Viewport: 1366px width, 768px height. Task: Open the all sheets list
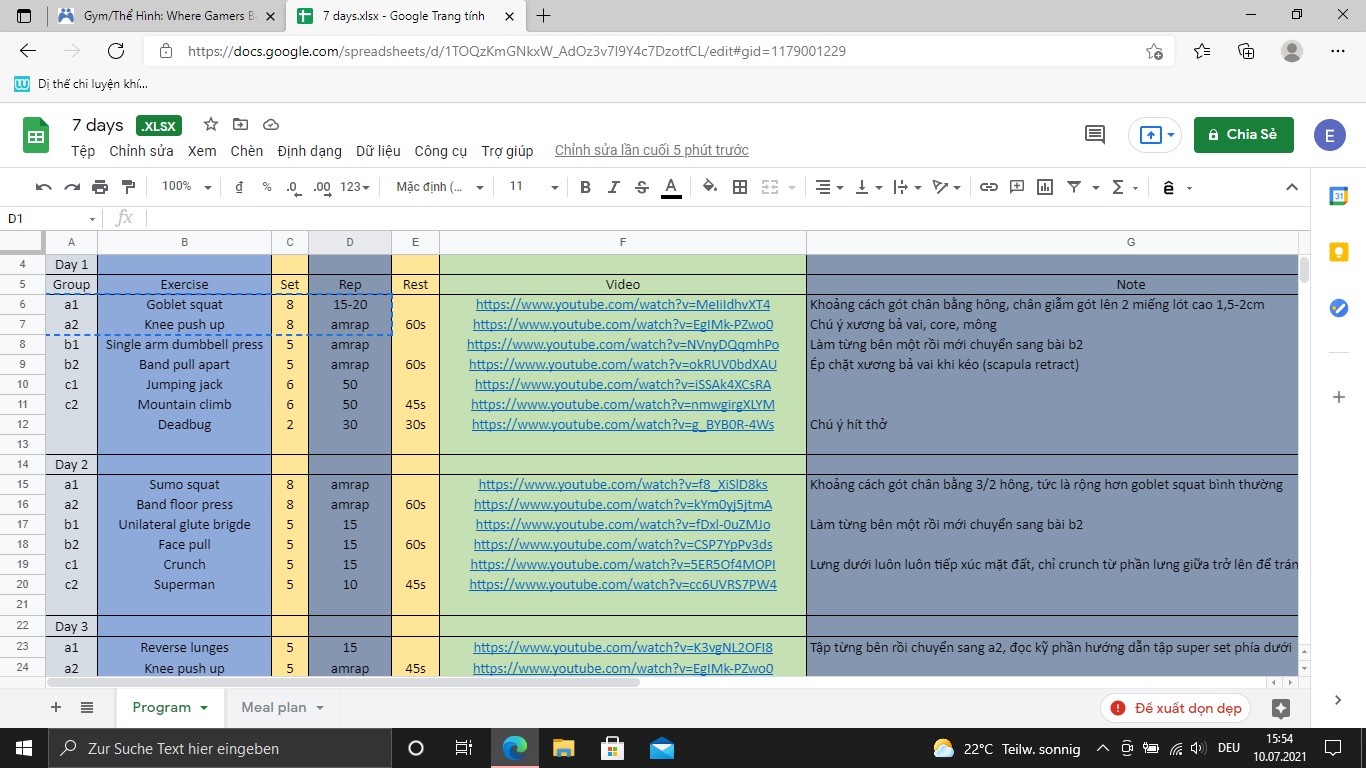87,707
